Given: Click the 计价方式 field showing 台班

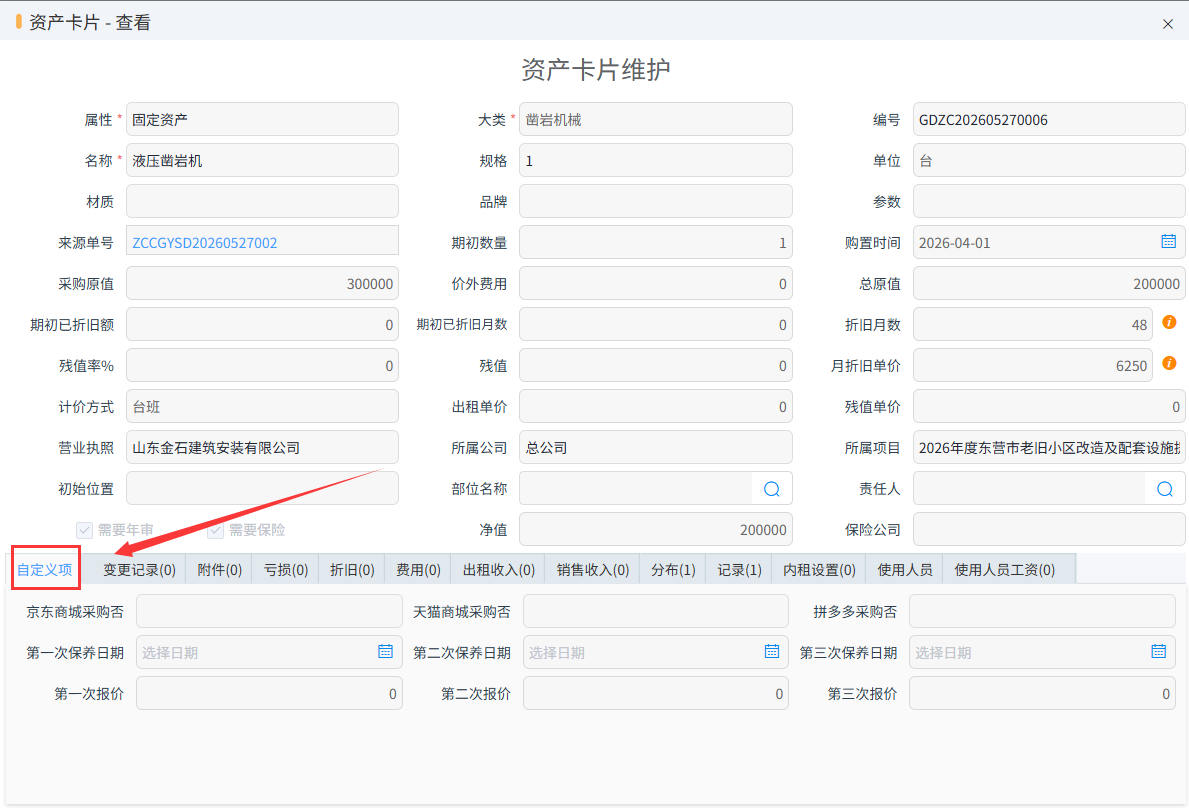Looking at the screenshot, I should 262,406.
